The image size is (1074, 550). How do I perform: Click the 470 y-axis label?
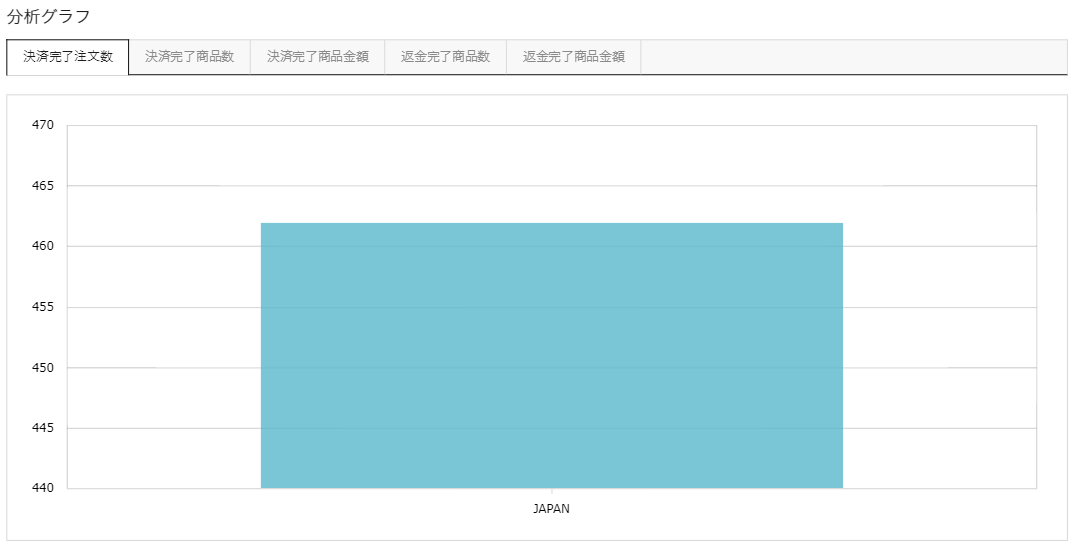point(42,126)
